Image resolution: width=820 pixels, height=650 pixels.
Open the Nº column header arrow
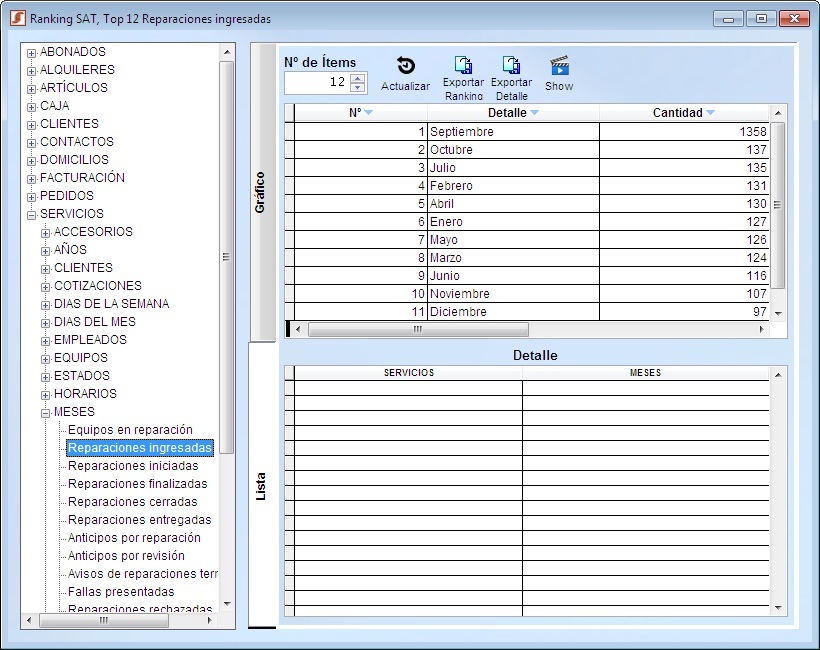pyautogui.click(x=368, y=113)
